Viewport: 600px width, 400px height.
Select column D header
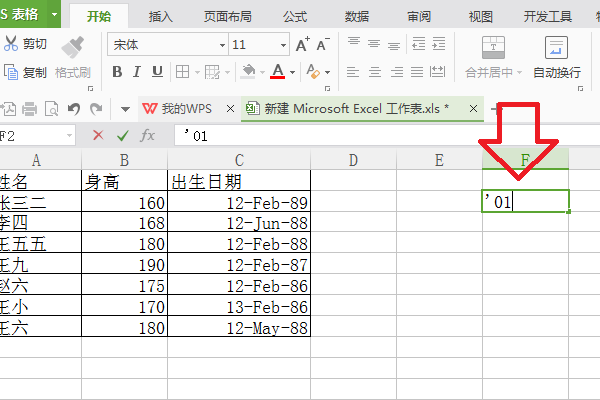pos(354,160)
